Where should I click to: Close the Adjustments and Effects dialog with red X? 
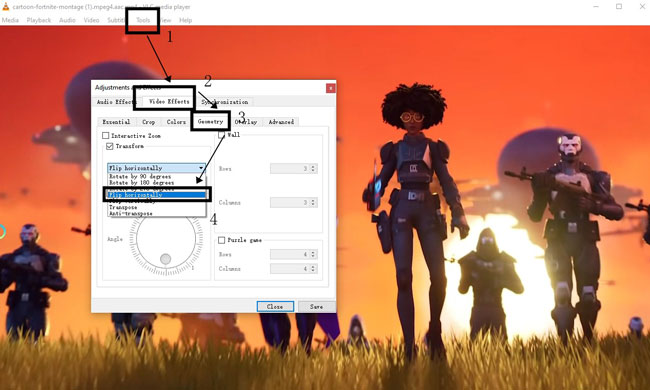point(330,88)
